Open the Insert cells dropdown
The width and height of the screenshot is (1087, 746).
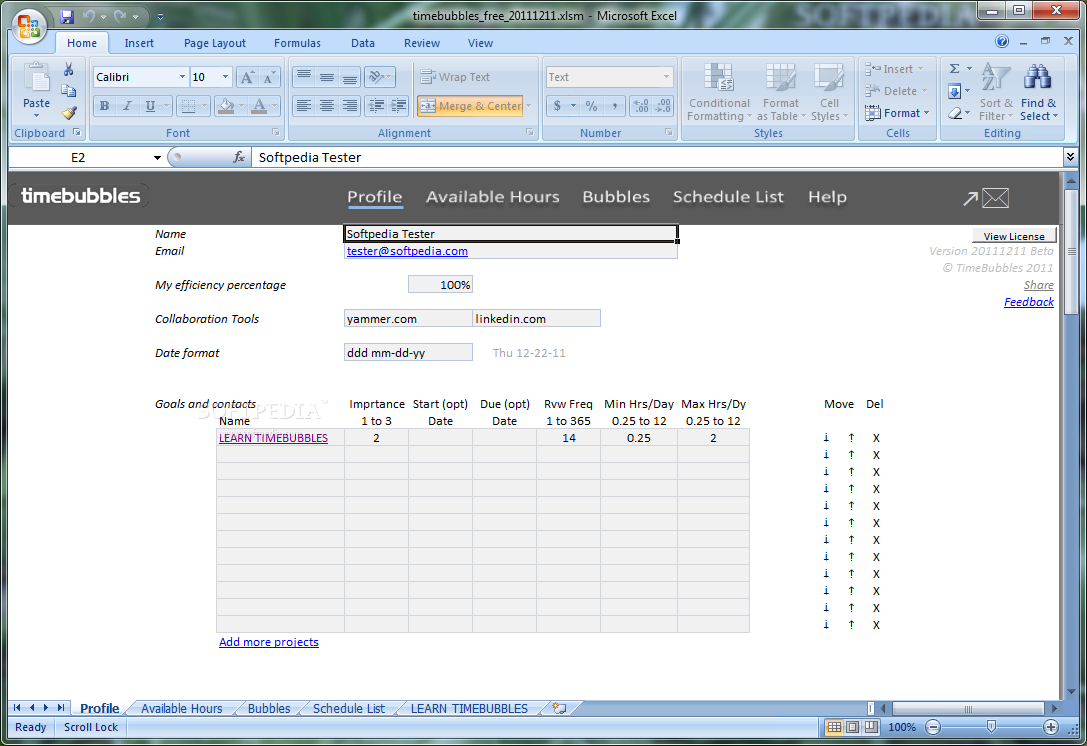[x=894, y=69]
